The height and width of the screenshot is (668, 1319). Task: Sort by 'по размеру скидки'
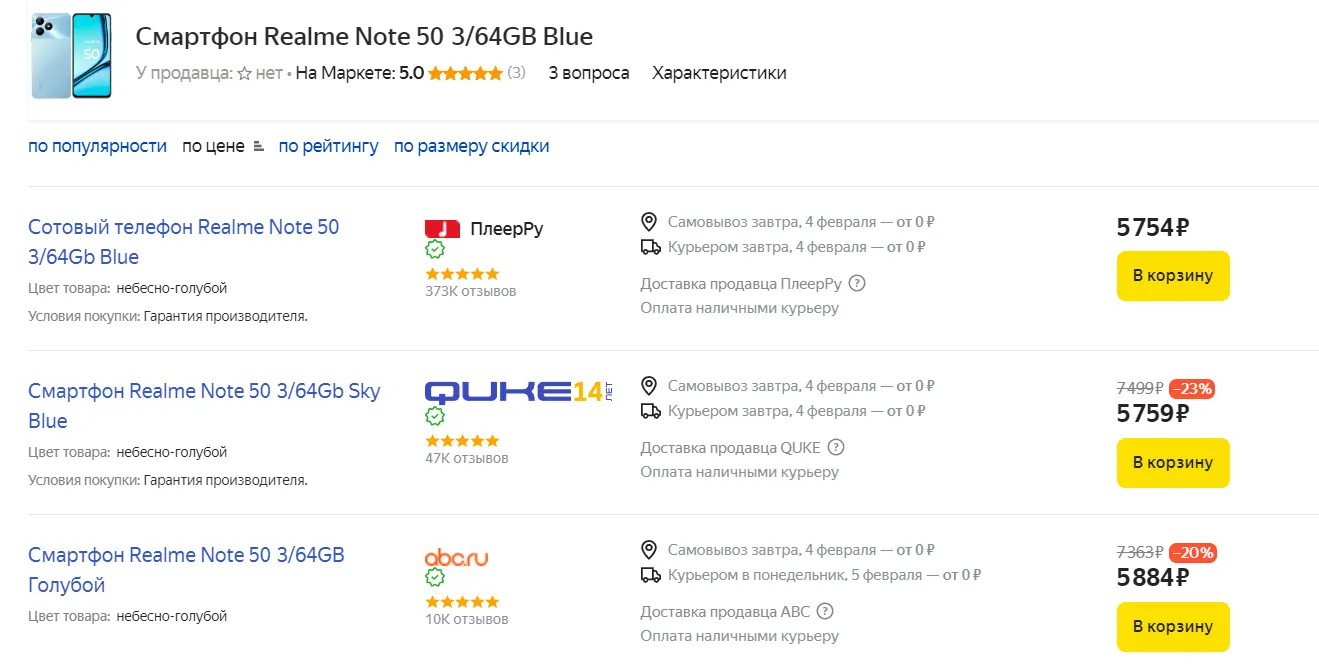tap(471, 146)
